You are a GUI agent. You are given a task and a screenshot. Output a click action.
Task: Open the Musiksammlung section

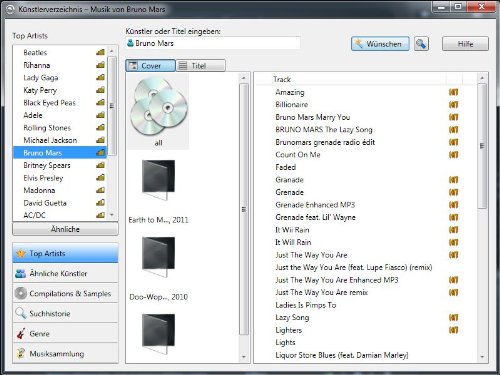65,353
